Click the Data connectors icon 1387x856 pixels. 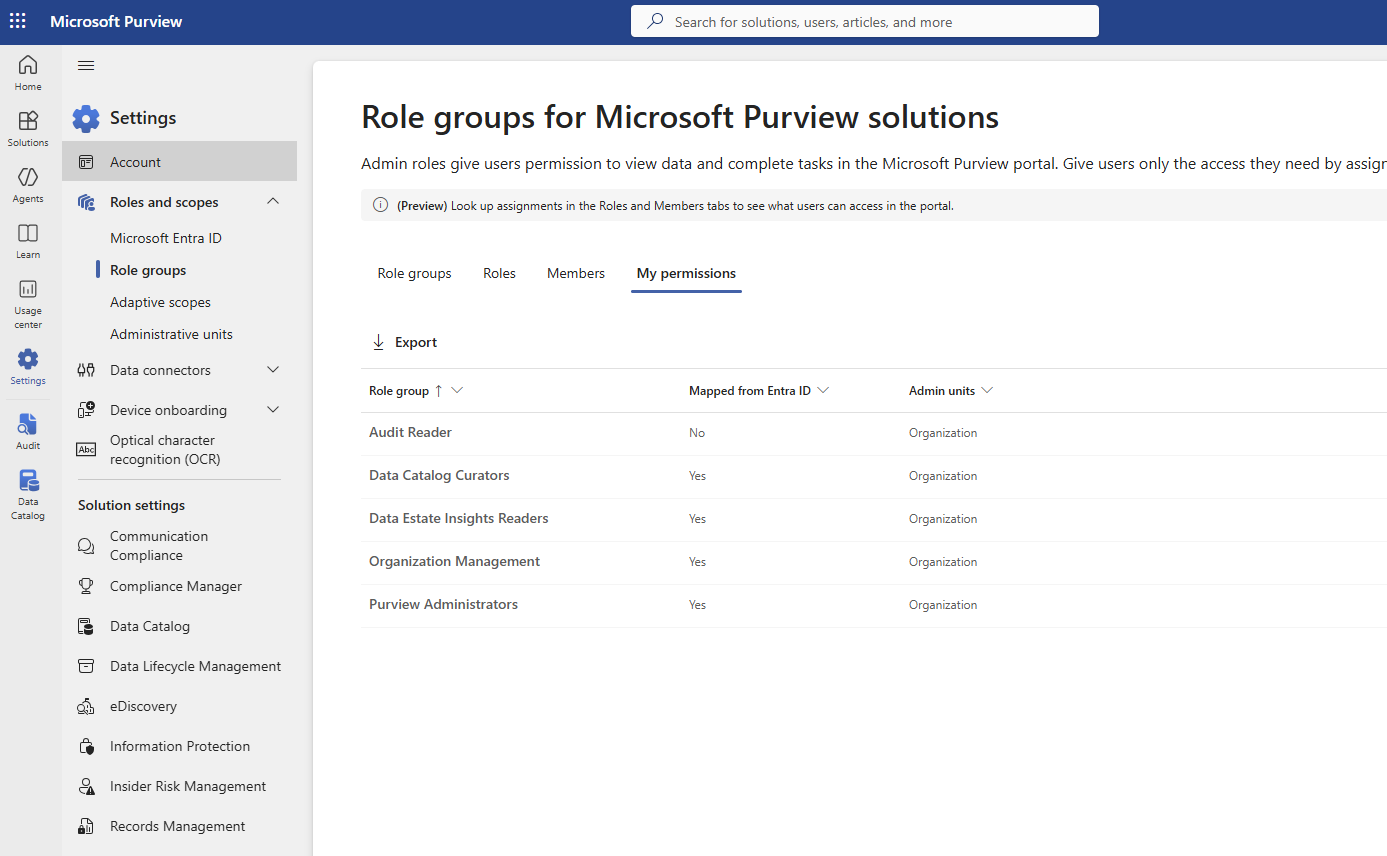pos(86,370)
